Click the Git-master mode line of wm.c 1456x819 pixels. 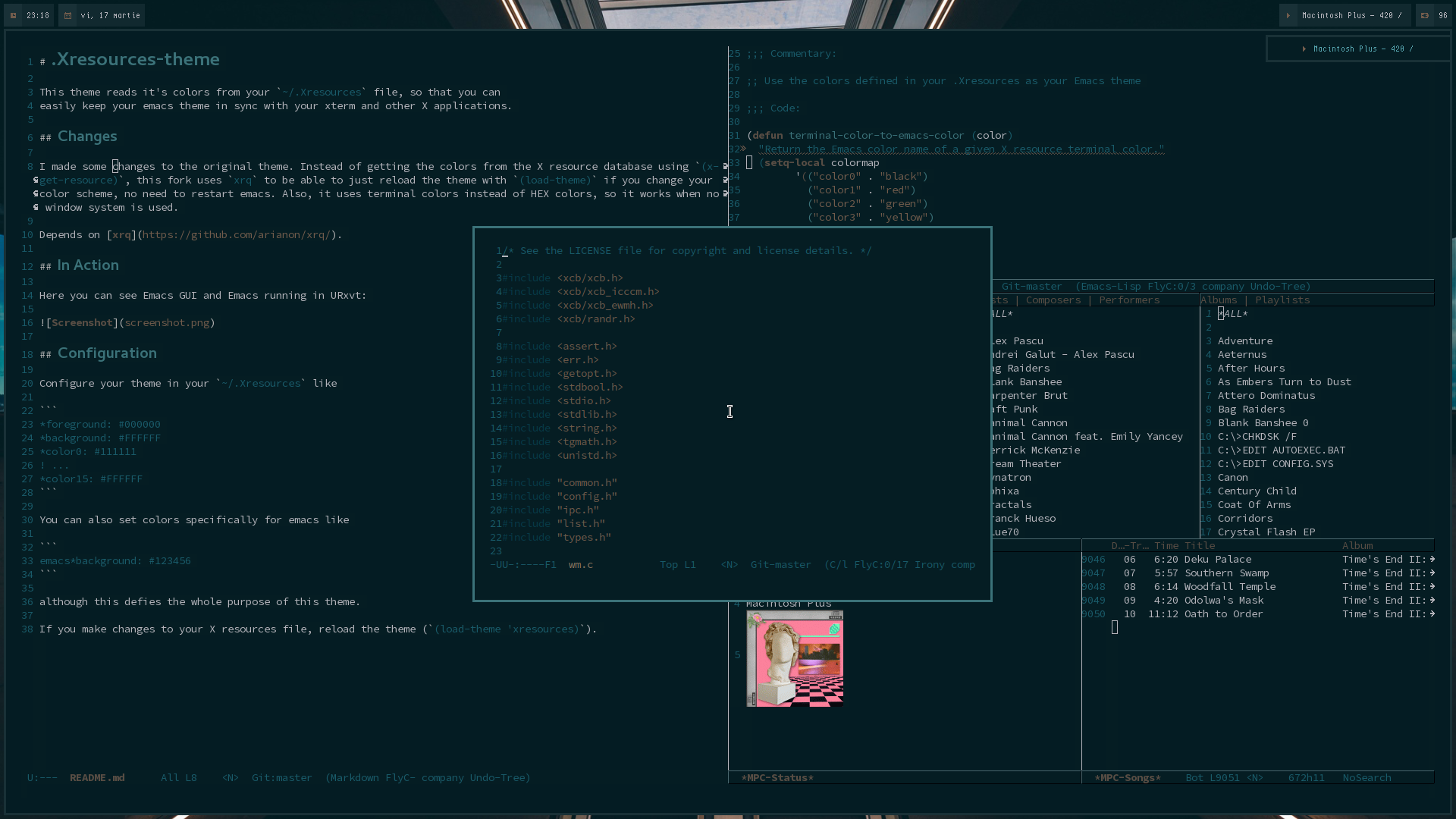coord(780,564)
